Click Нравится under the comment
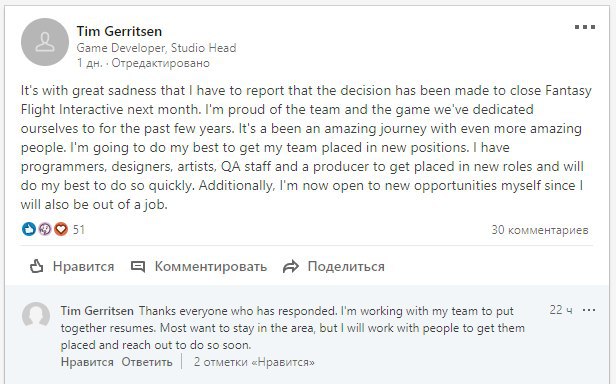Viewport: 616px width, 384px height. [87, 362]
